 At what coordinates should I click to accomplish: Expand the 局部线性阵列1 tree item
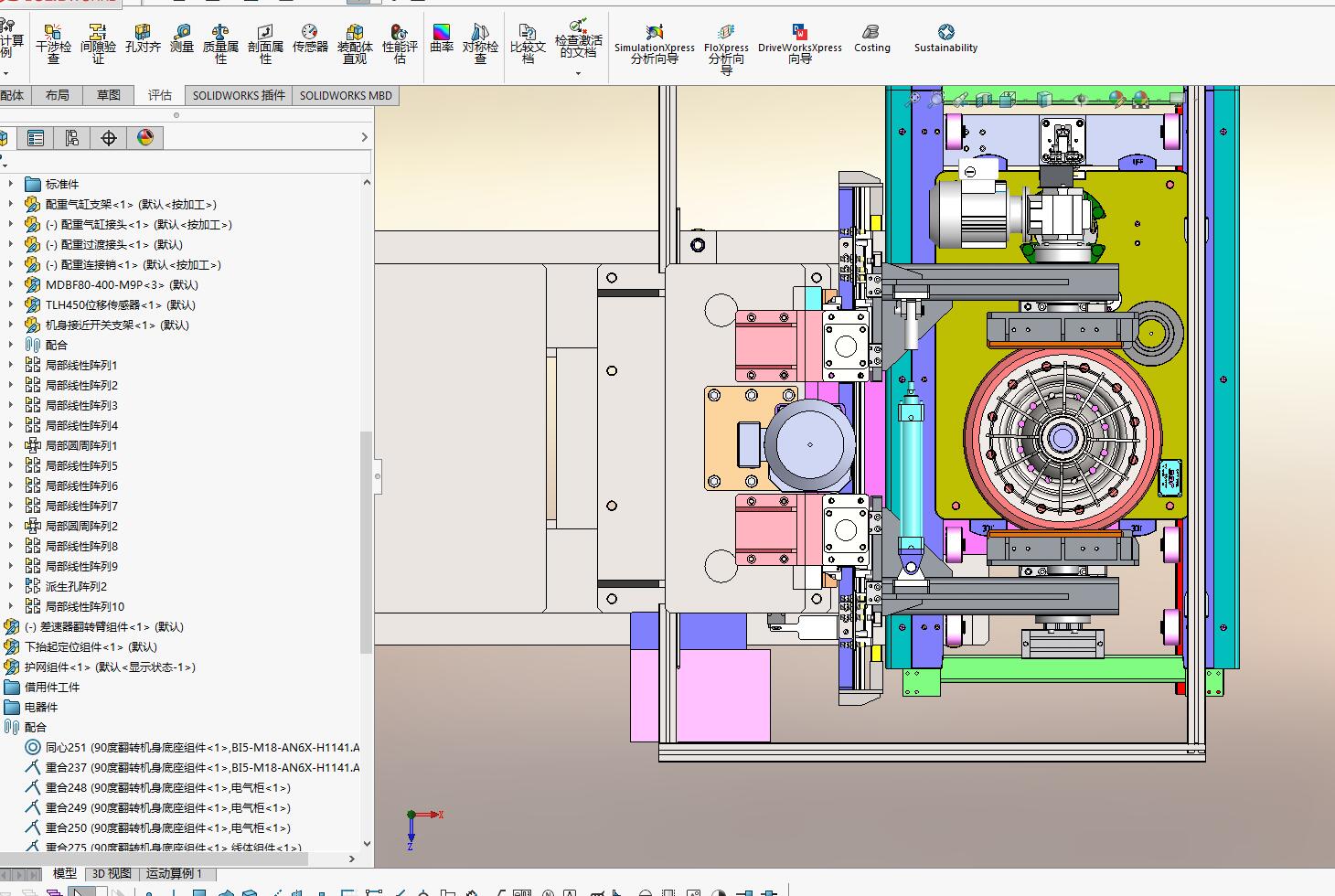[11, 365]
